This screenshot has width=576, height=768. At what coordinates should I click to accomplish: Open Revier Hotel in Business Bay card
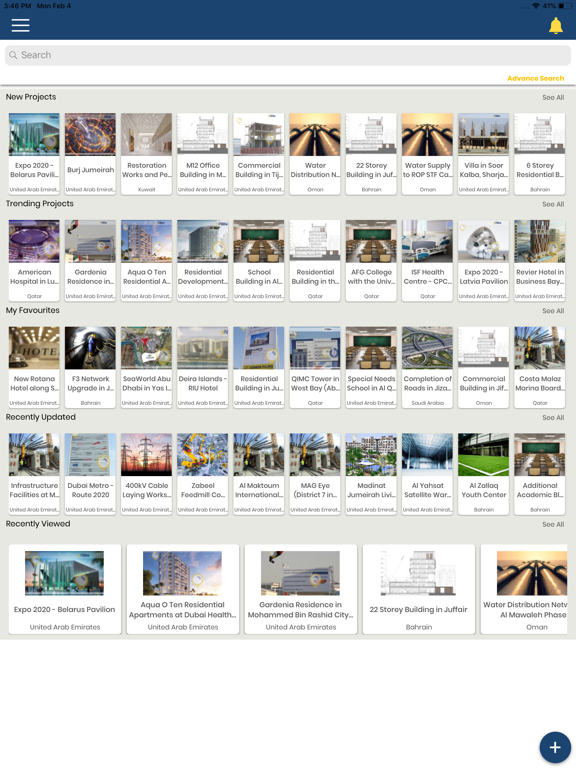540,261
